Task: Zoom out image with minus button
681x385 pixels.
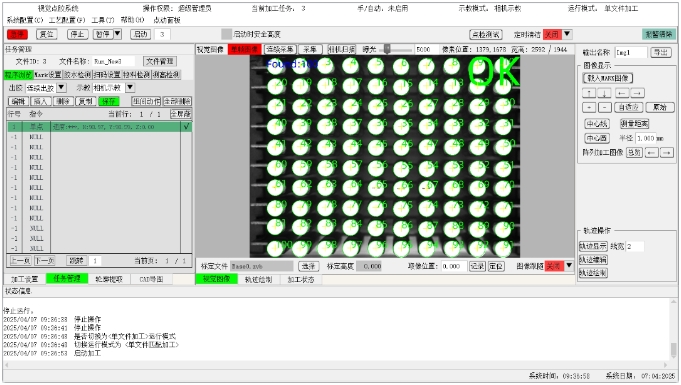Action: (x=605, y=107)
